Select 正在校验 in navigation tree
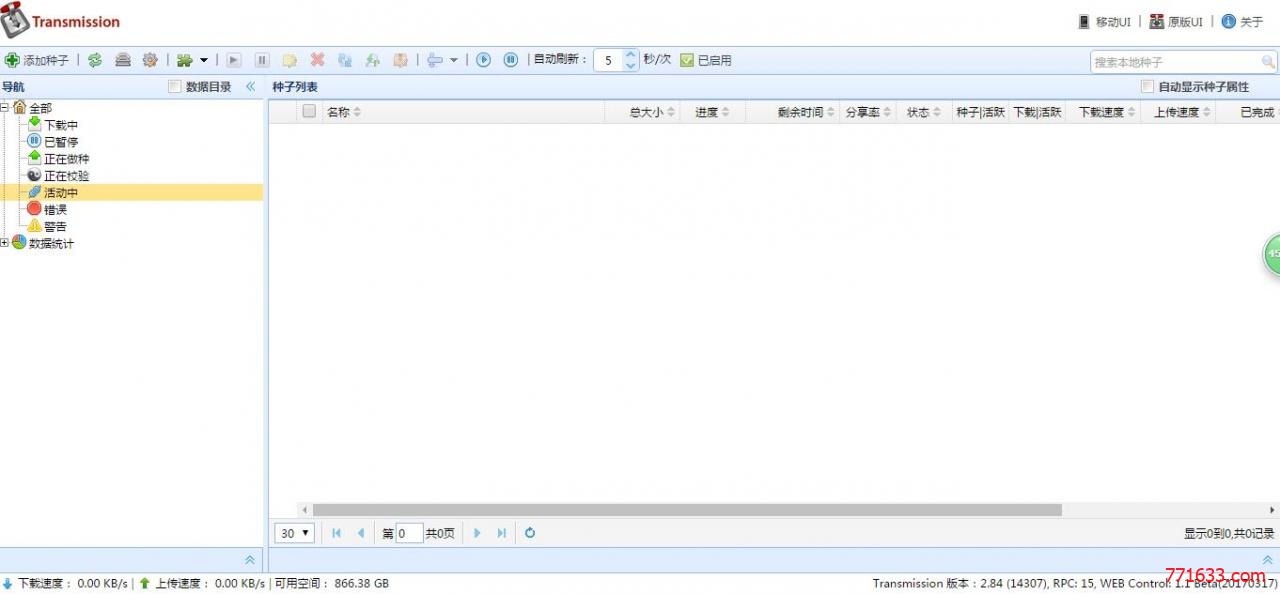The height and width of the screenshot is (594, 1280). 66,176
